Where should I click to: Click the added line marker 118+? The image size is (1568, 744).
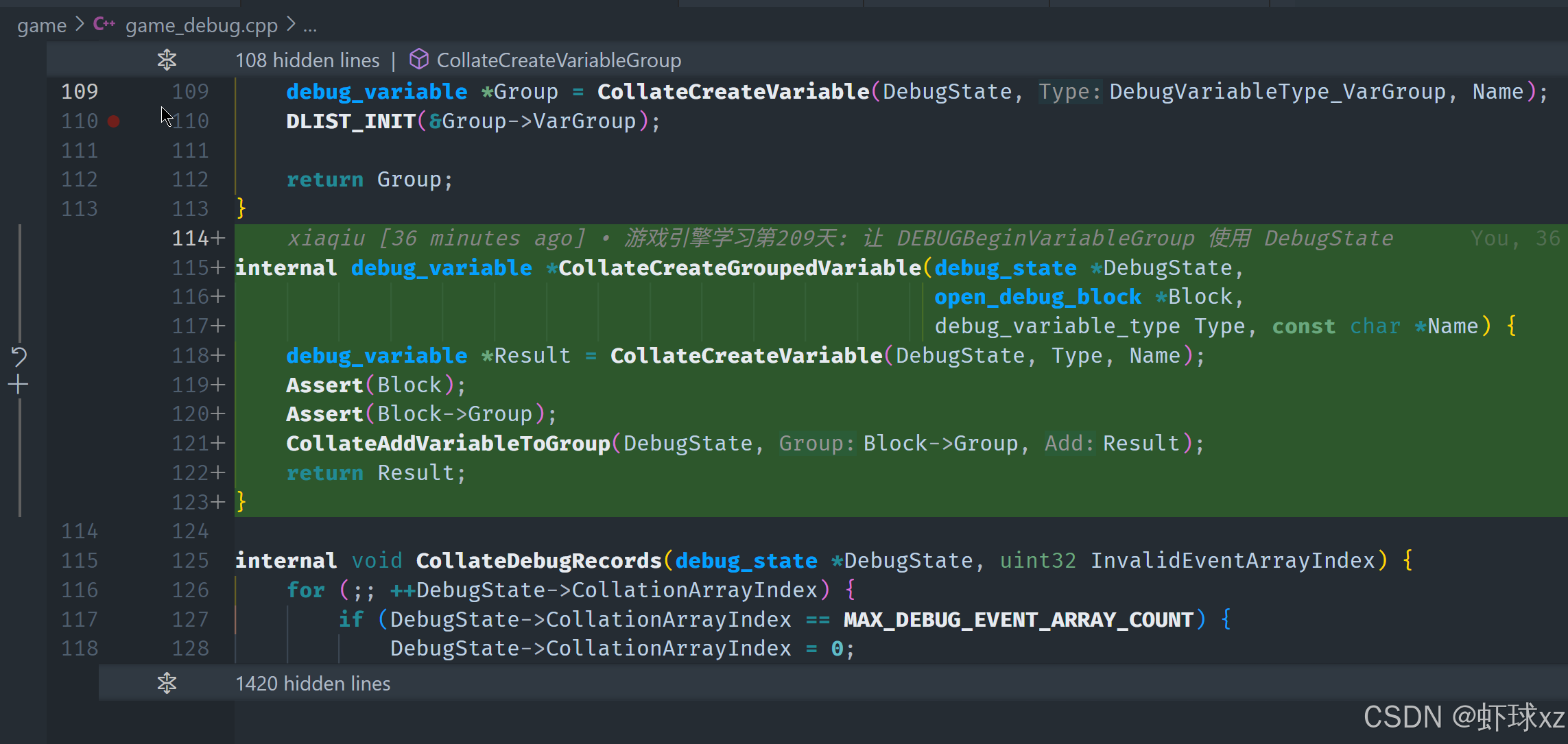click(x=198, y=355)
